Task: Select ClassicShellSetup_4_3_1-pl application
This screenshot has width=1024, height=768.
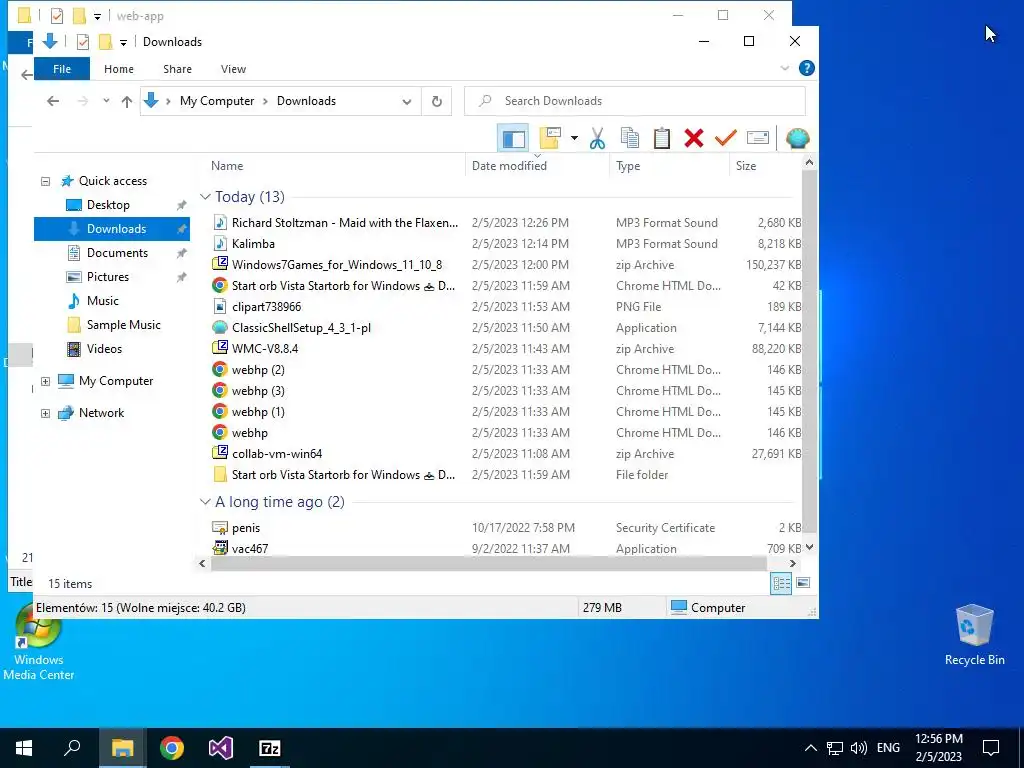Action: click(301, 328)
